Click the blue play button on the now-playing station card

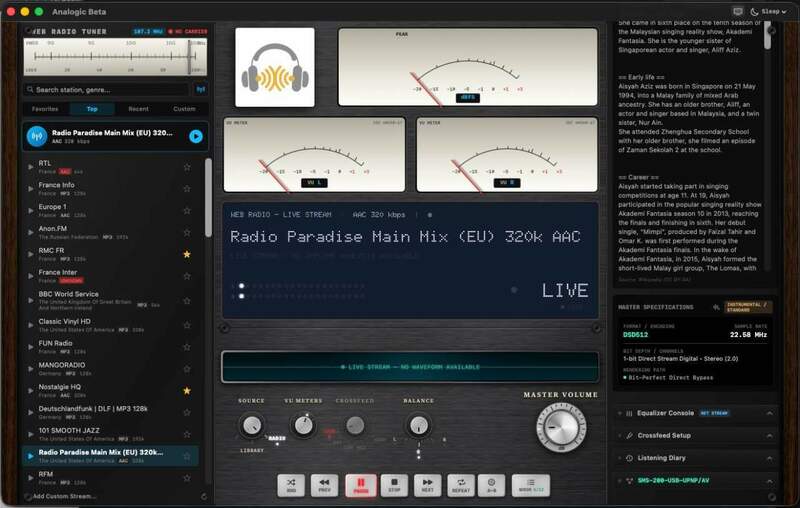click(196, 136)
